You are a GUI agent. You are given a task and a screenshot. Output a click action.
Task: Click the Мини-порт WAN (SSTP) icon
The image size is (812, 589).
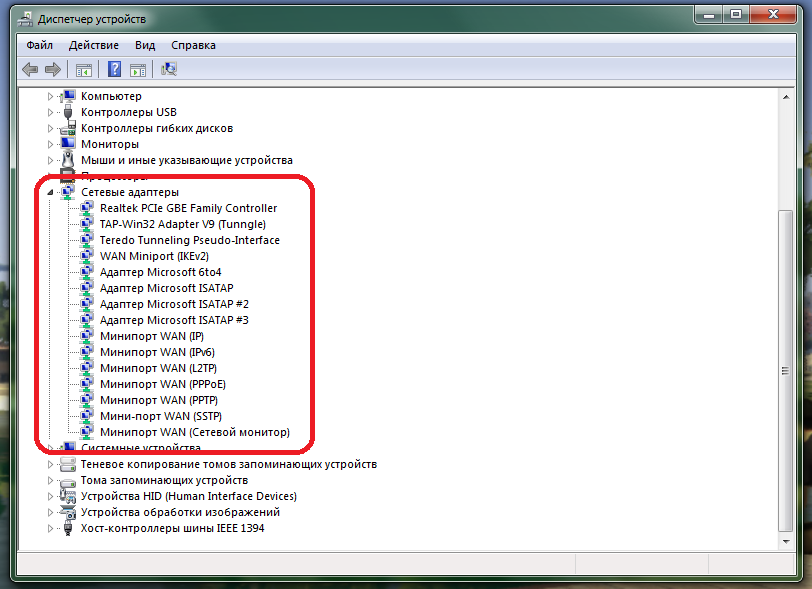[x=87, y=416]
